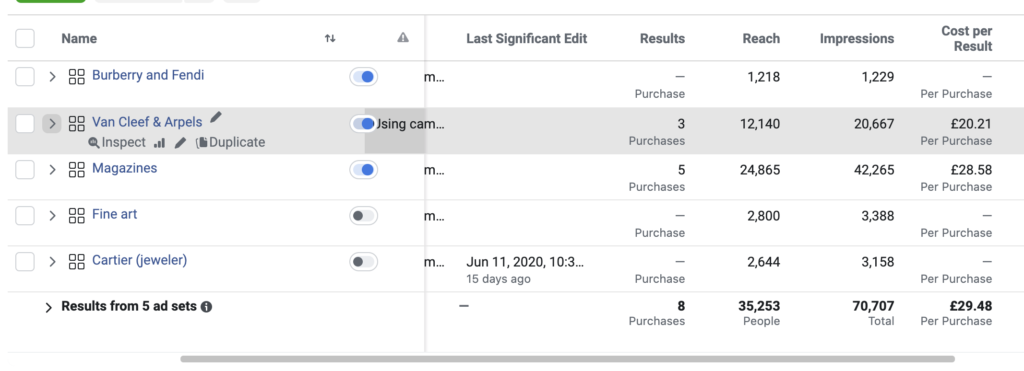Check the Burberry and Fendi row checkbox

click(x=25, y=77)
